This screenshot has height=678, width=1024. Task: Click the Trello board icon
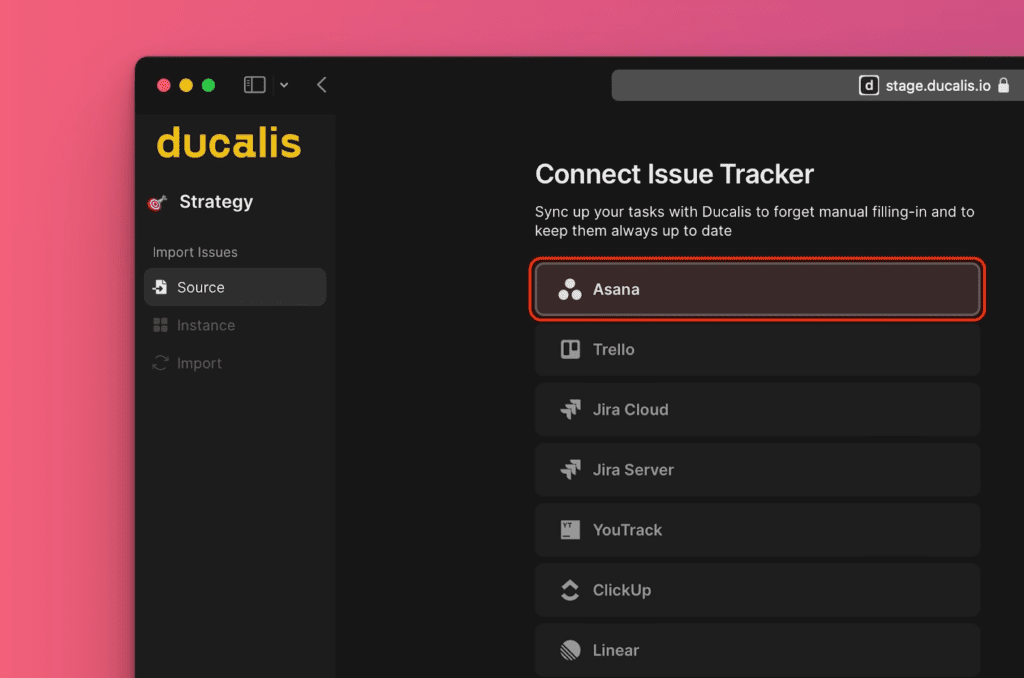click(570, 349)
